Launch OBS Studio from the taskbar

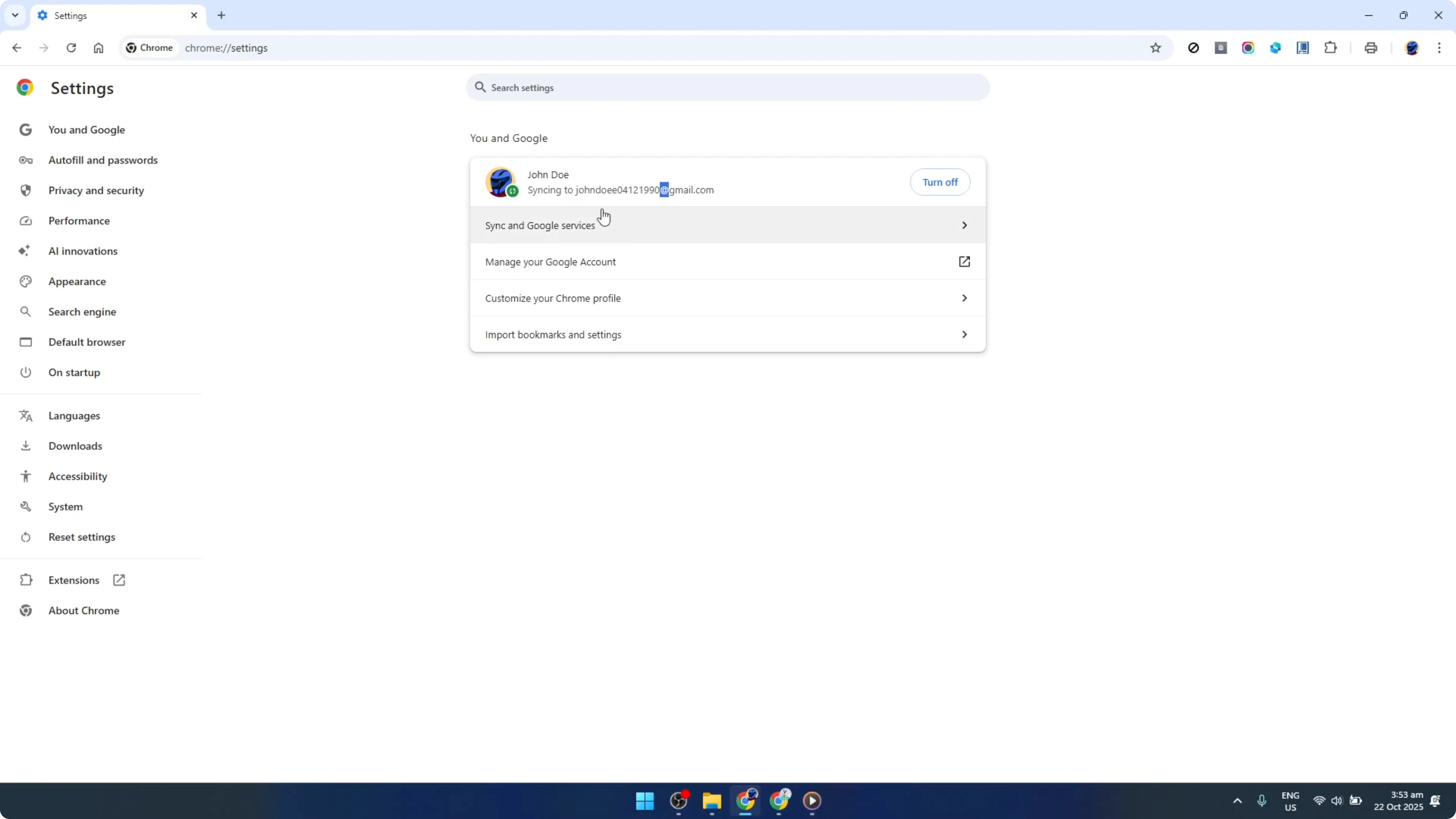click(x=678, y=801)
